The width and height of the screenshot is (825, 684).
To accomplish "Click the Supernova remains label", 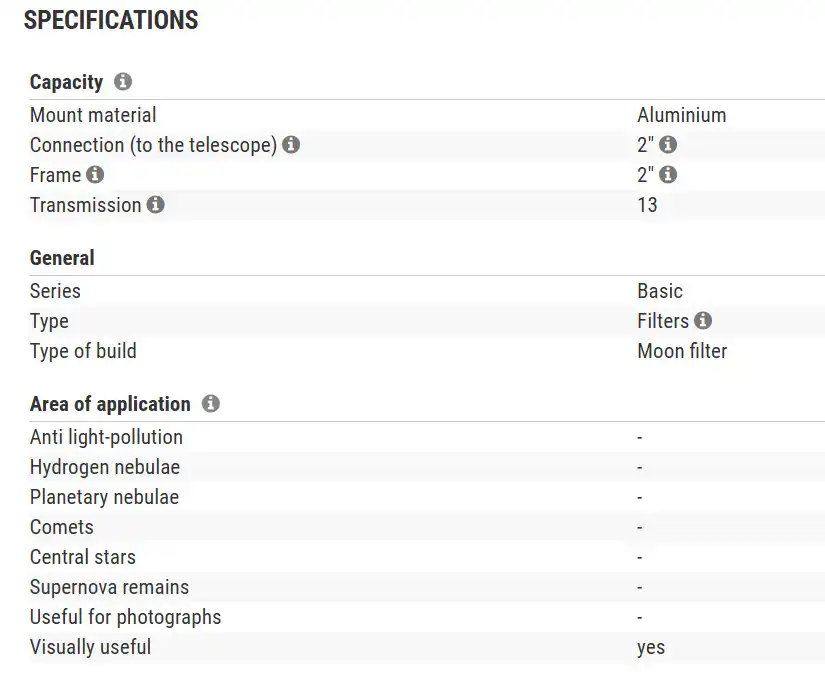I will click(x=109, y=587).
